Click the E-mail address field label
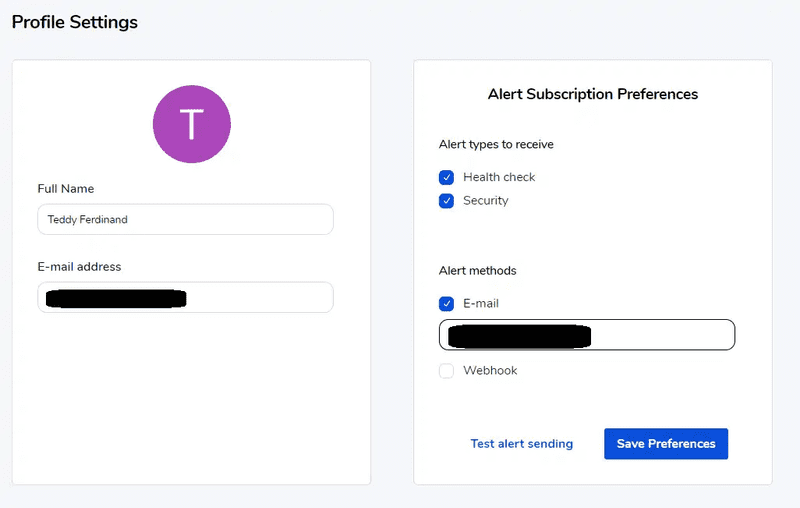This screenshot has height=508, width=800. [x=79, y=267]
